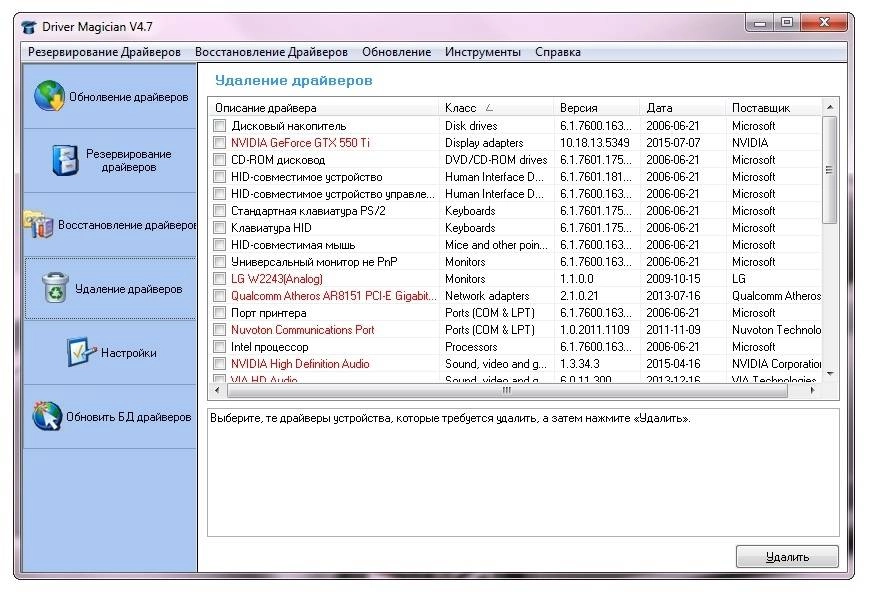Open Восстановление Драйверов menu

point(271,52)
